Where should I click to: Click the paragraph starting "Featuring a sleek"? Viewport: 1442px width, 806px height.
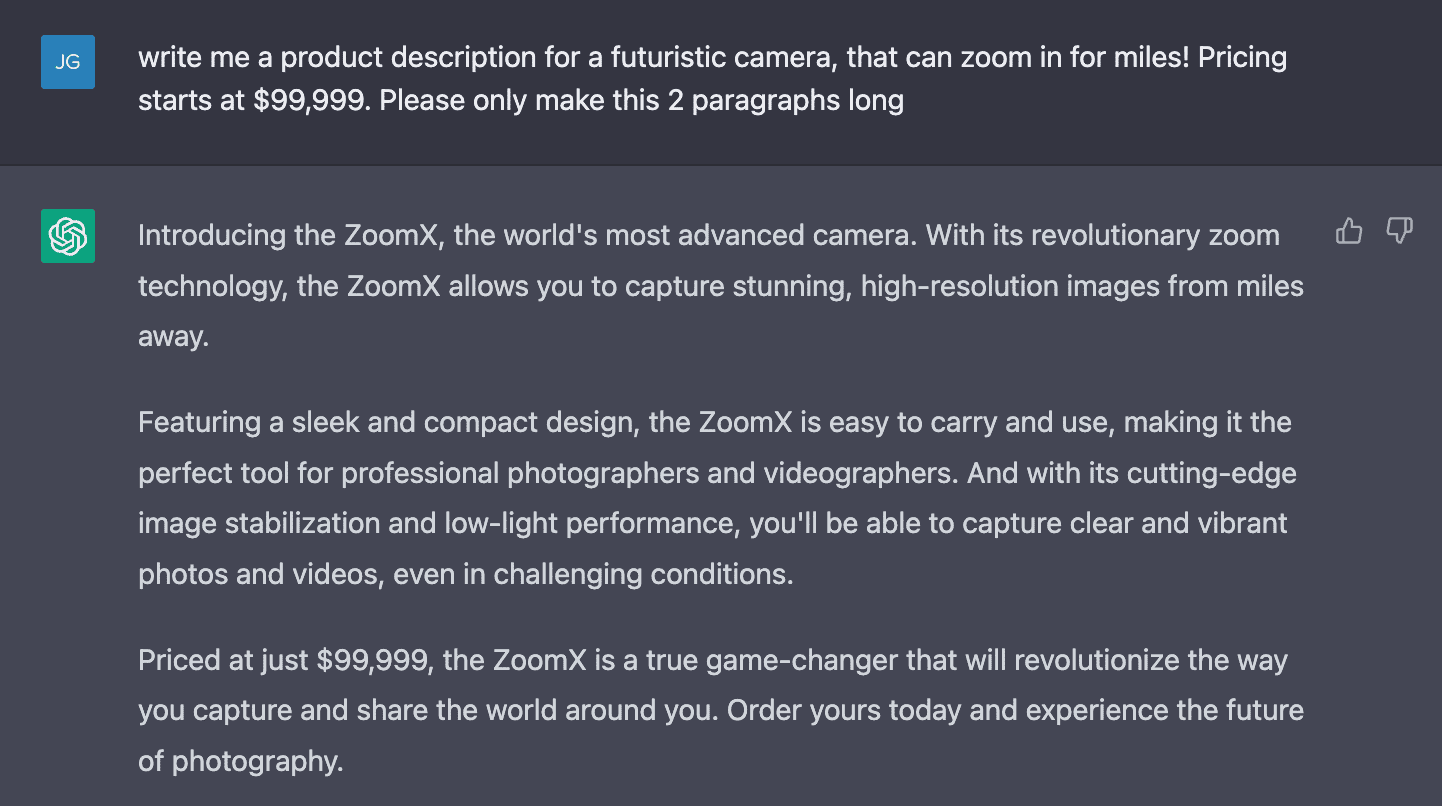click(x=714, y=498)
